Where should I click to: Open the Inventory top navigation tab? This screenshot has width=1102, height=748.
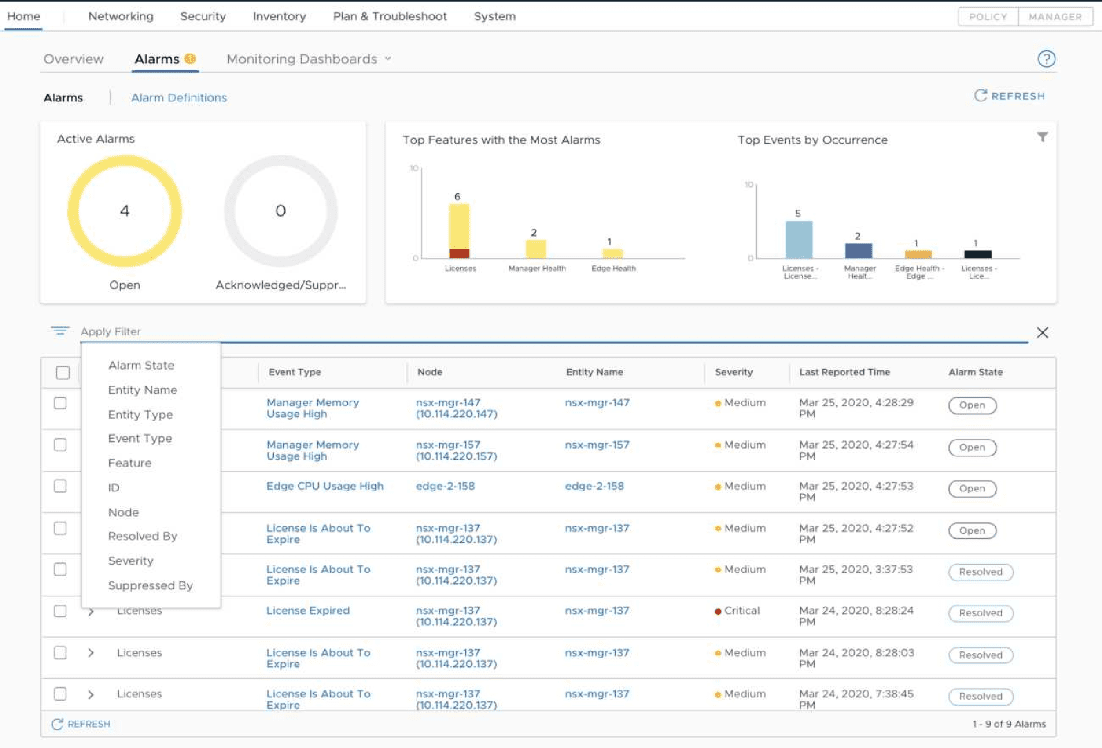pyautogui.click(x=280, y=16)
